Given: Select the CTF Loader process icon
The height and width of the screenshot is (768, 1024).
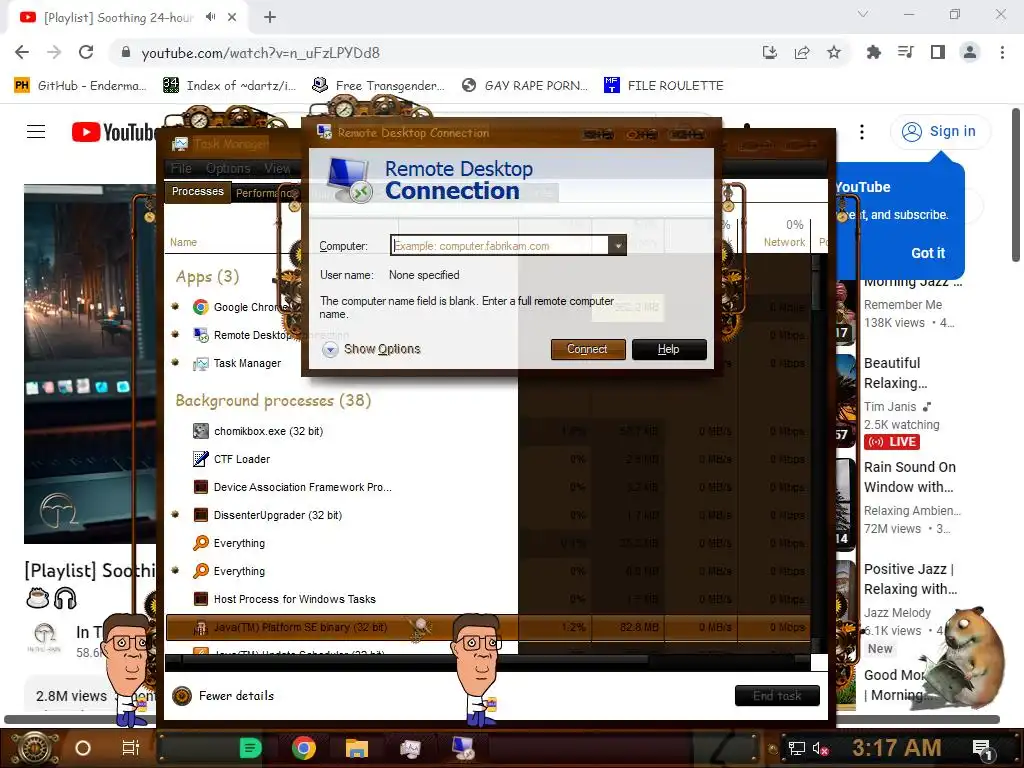Looking at the screenshot, I should click(200, 459).
